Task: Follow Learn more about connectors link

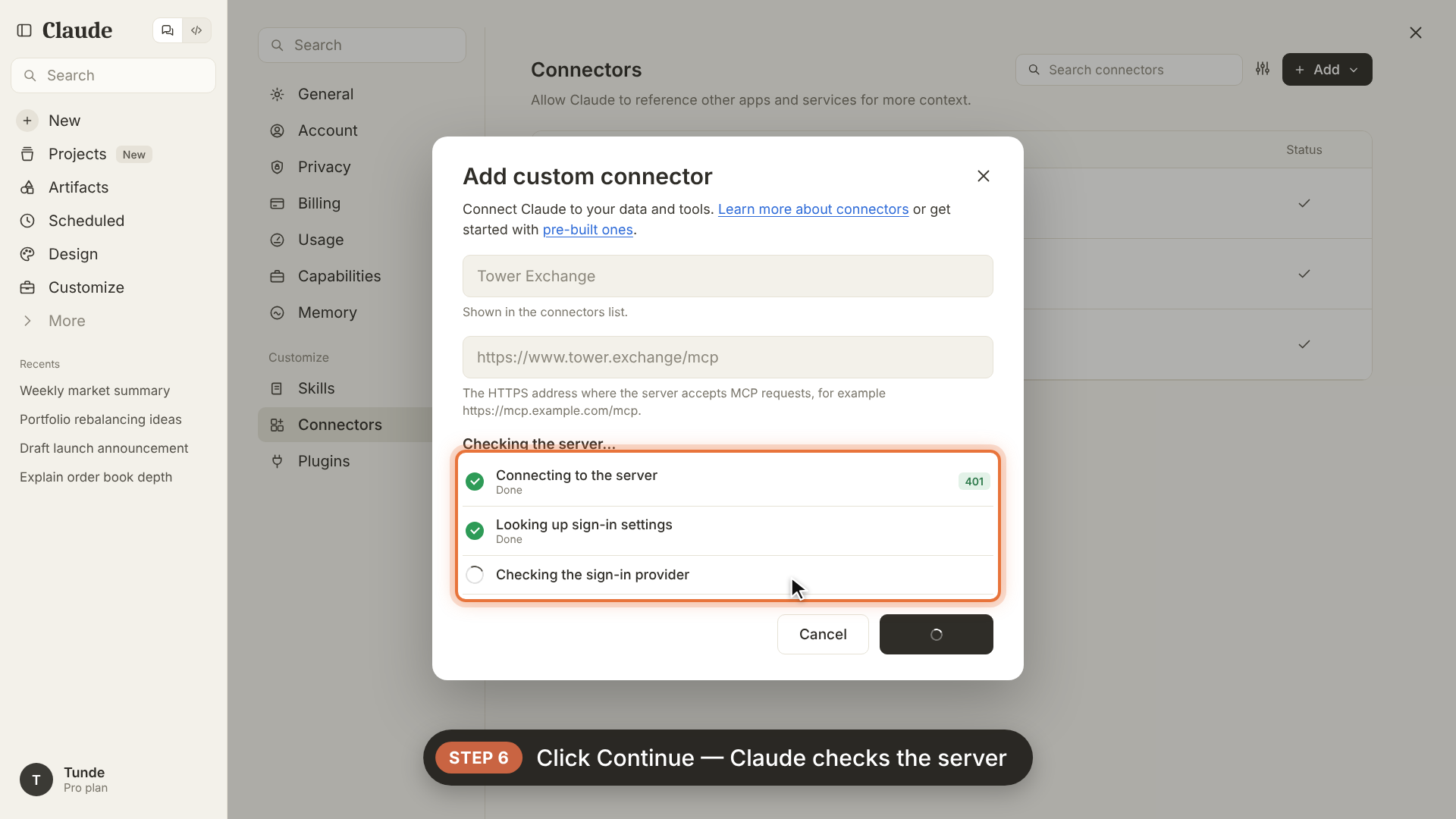Action: pyautogui.click(x=813, y=209)
